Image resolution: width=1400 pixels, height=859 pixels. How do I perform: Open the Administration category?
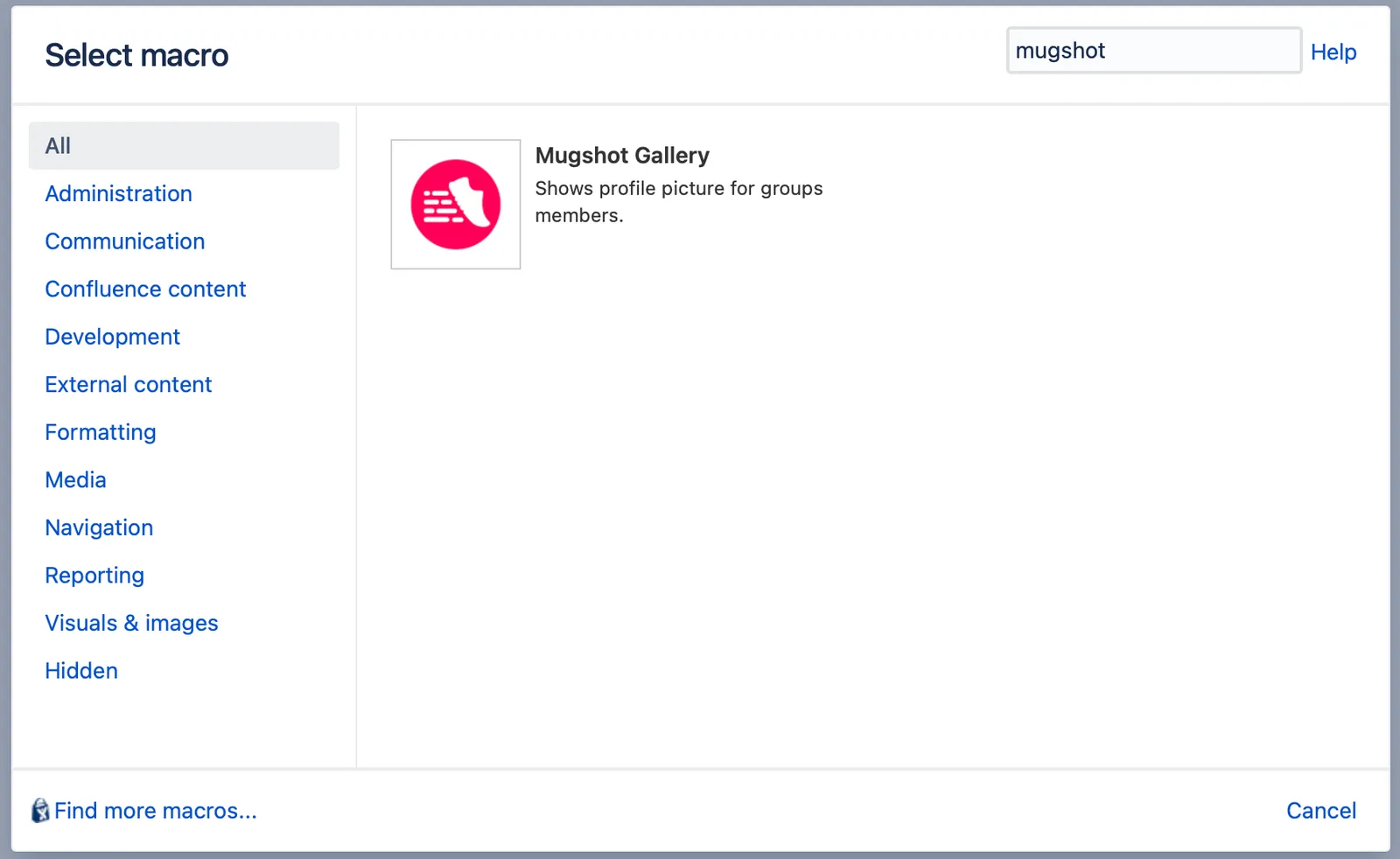[118, 193]
